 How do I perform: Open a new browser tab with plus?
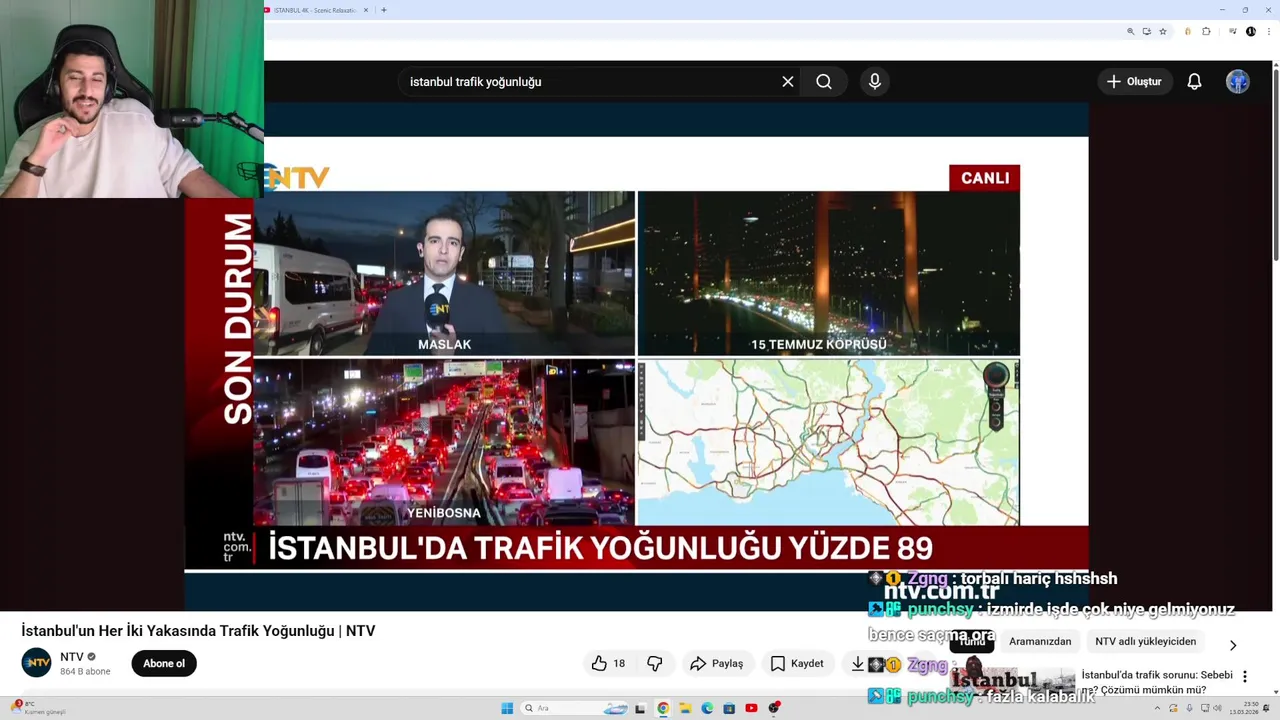click(384, 10)
